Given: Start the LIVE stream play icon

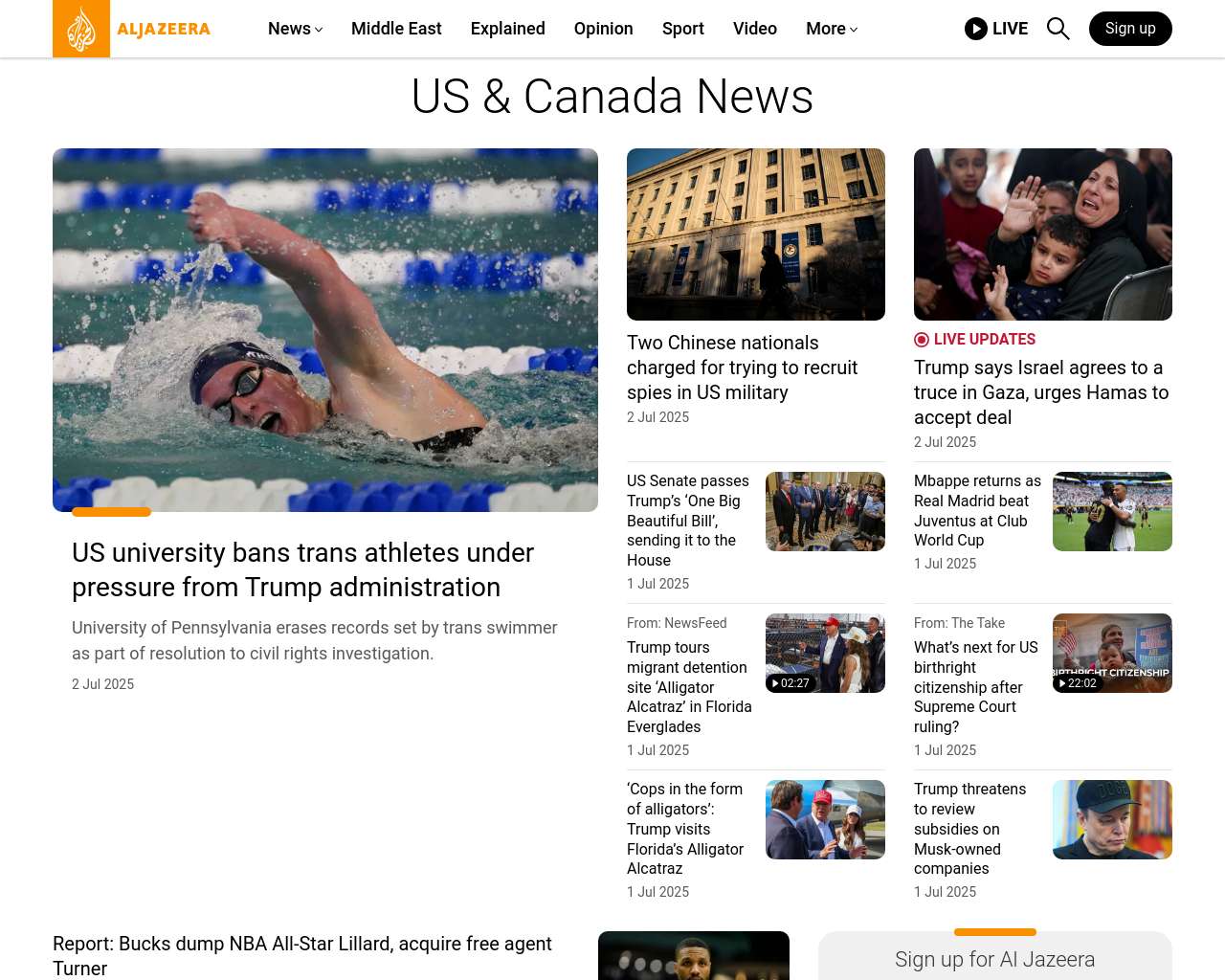Looking at the screenshot, I should click(x=976, y=29).
